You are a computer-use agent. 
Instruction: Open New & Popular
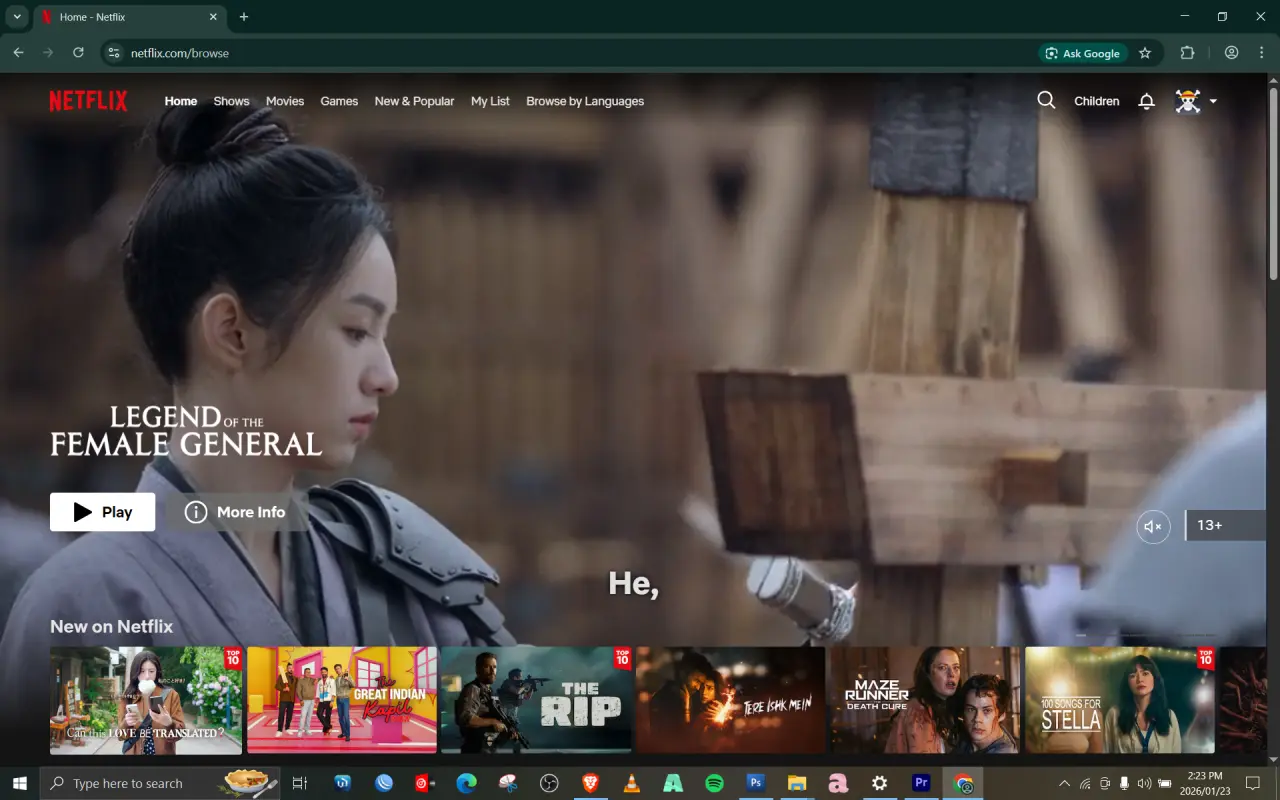click(x=414, y=101)
